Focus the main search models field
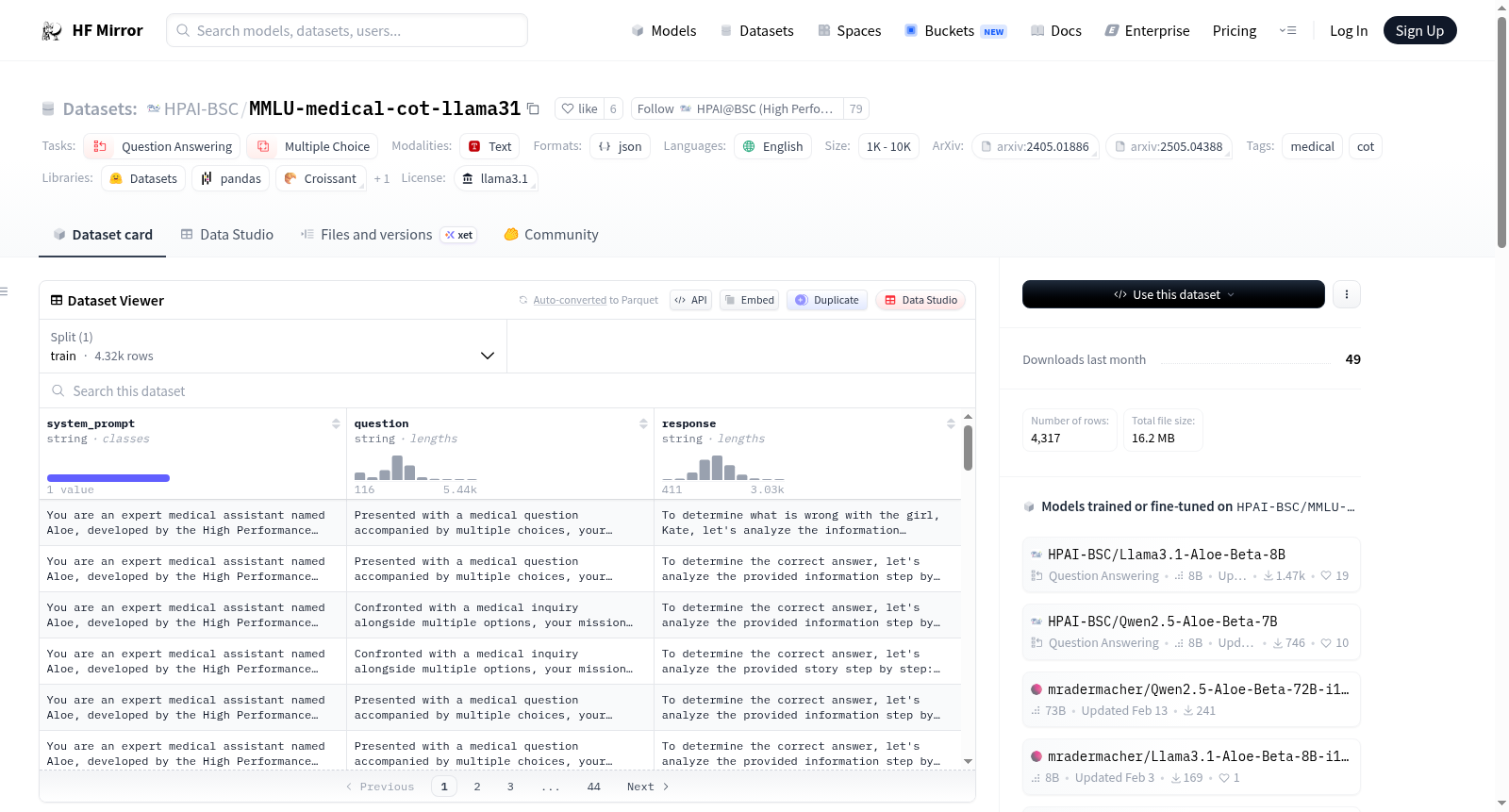 (347, 30)
